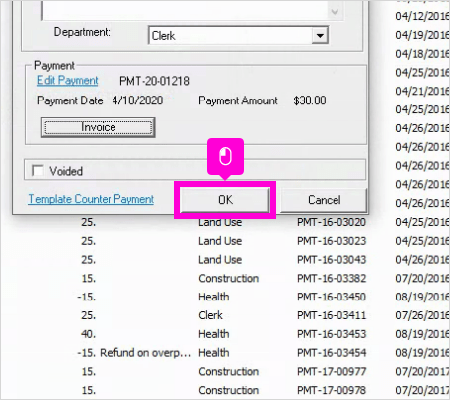This screenshot has width=450, height=400.
Task: Expand the Department dropdown arrow
Action: pyautogui.click(x=320, y=35)
